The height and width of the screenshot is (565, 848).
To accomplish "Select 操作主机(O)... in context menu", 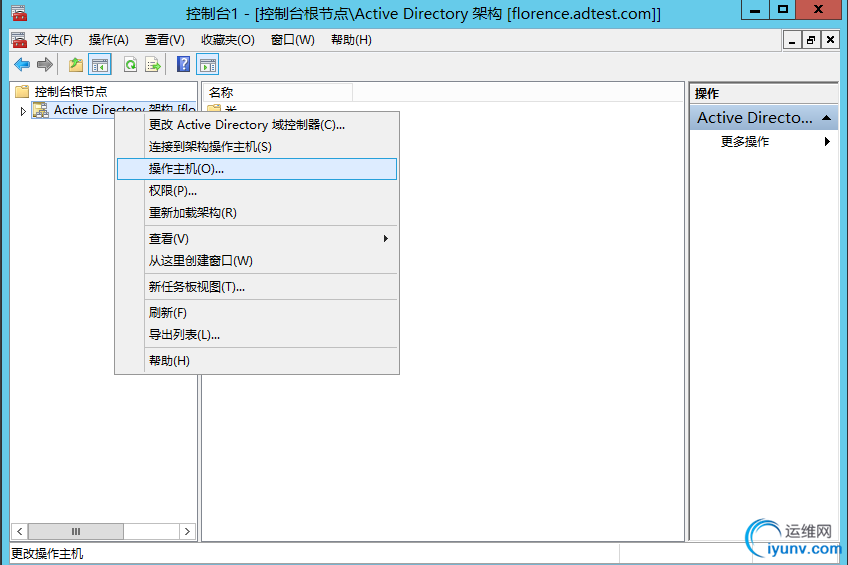I will (257, 169).
